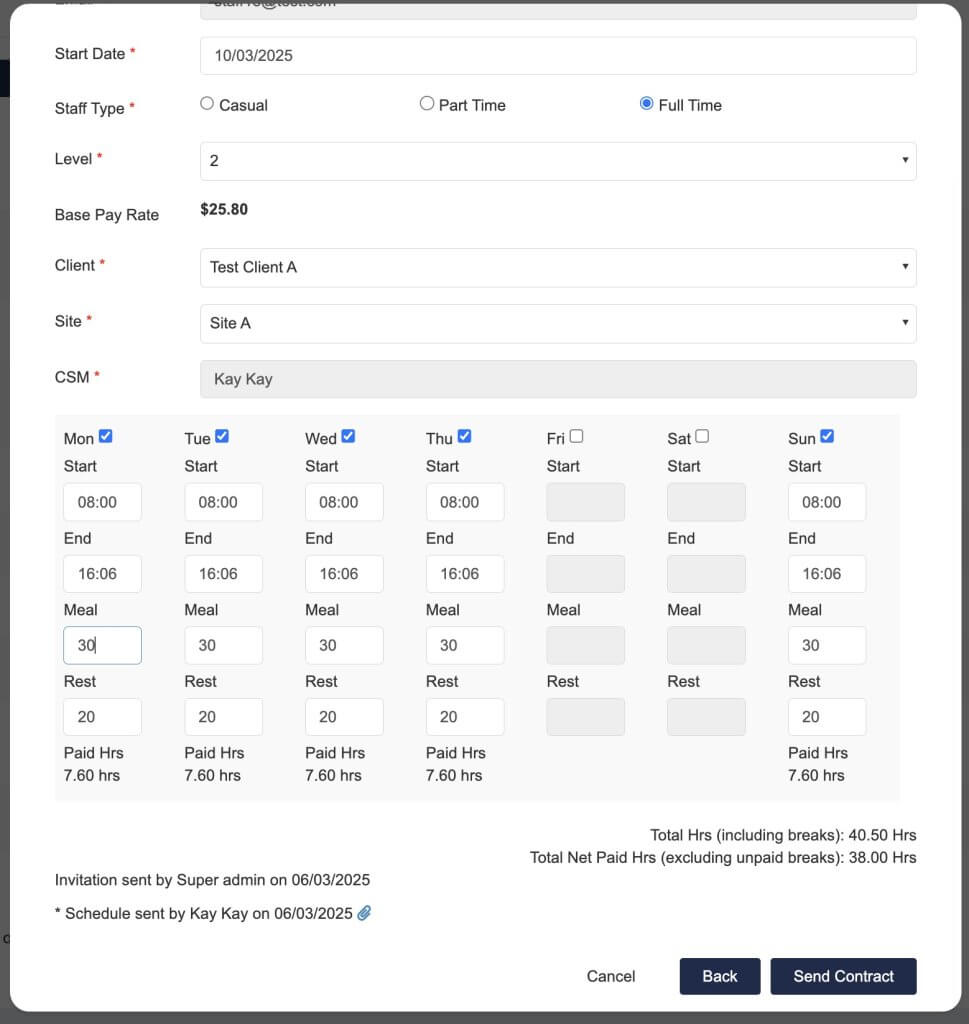
Task: Select the Casual staff type
Action: [x=207, y=103]
